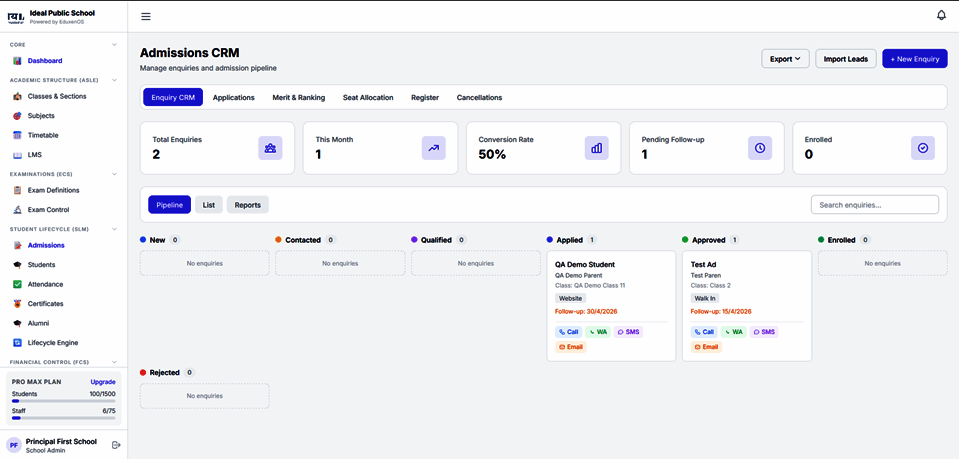Click the Students usage progress bar

coord(64,401)
